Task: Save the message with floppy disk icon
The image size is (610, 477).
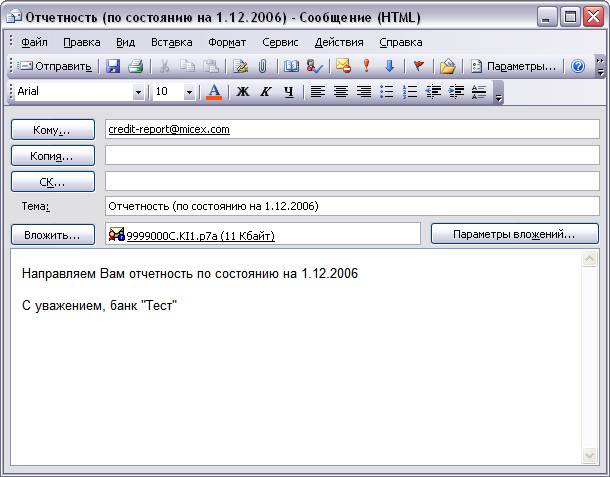Action: (113, 66)
